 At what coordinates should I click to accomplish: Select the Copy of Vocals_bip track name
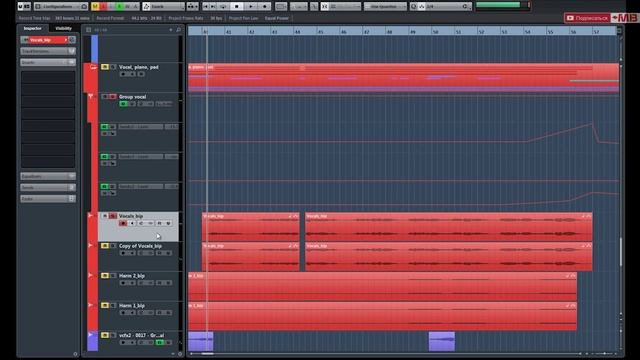[x=140, y=246]
